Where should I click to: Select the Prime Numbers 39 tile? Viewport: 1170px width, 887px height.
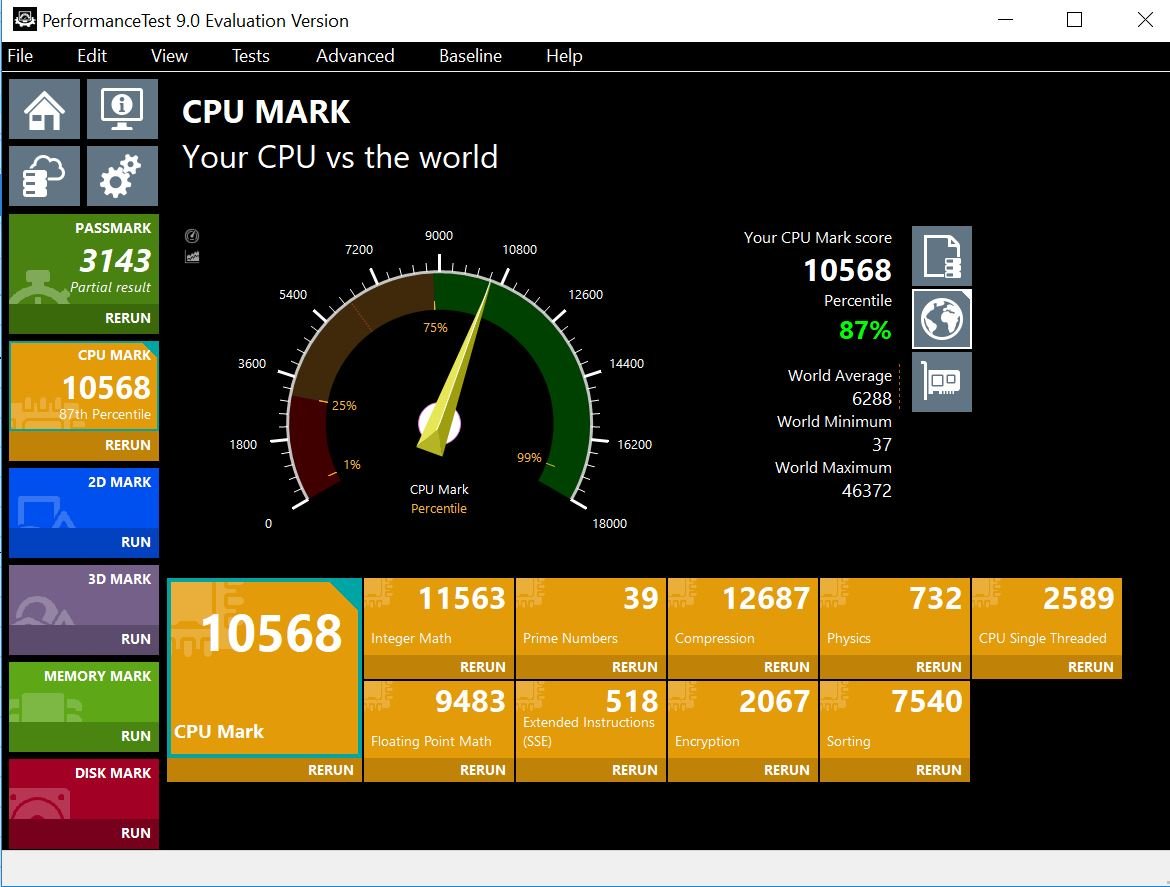point(591,618)
